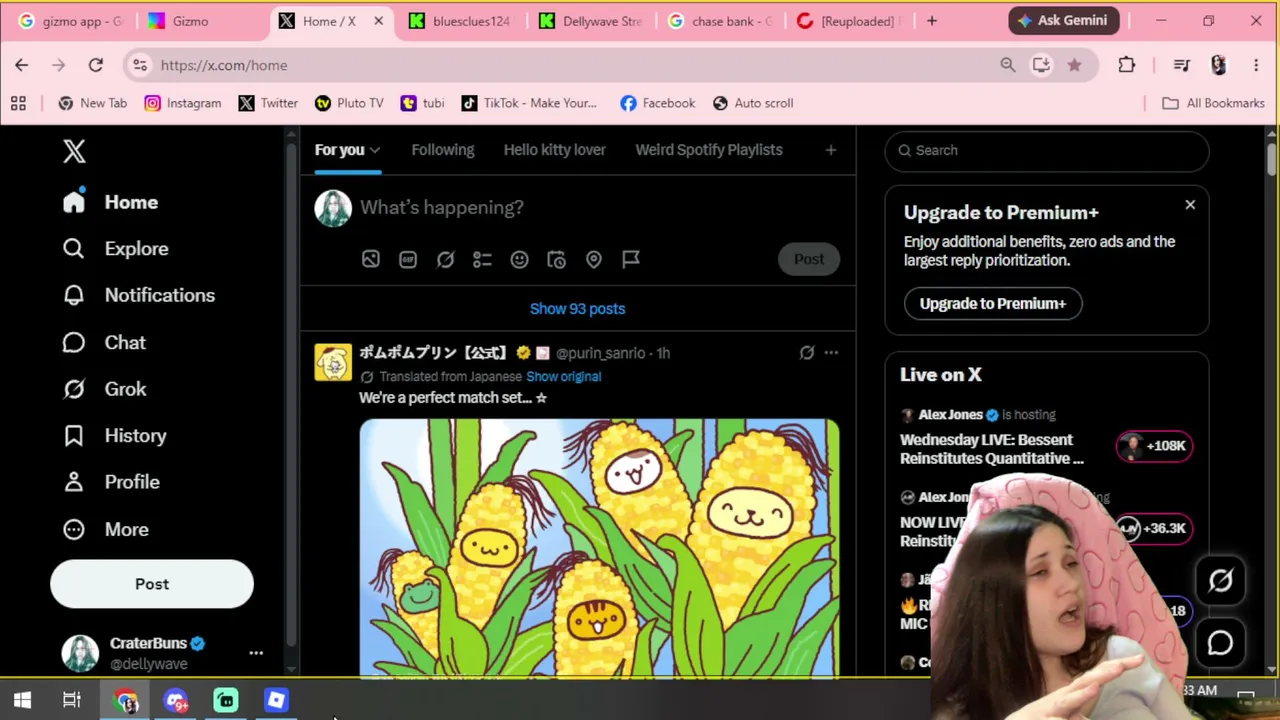Switch to the bluesclues124 browser tab
This screenshot has width=1280, height=720.
coord(460,21)
